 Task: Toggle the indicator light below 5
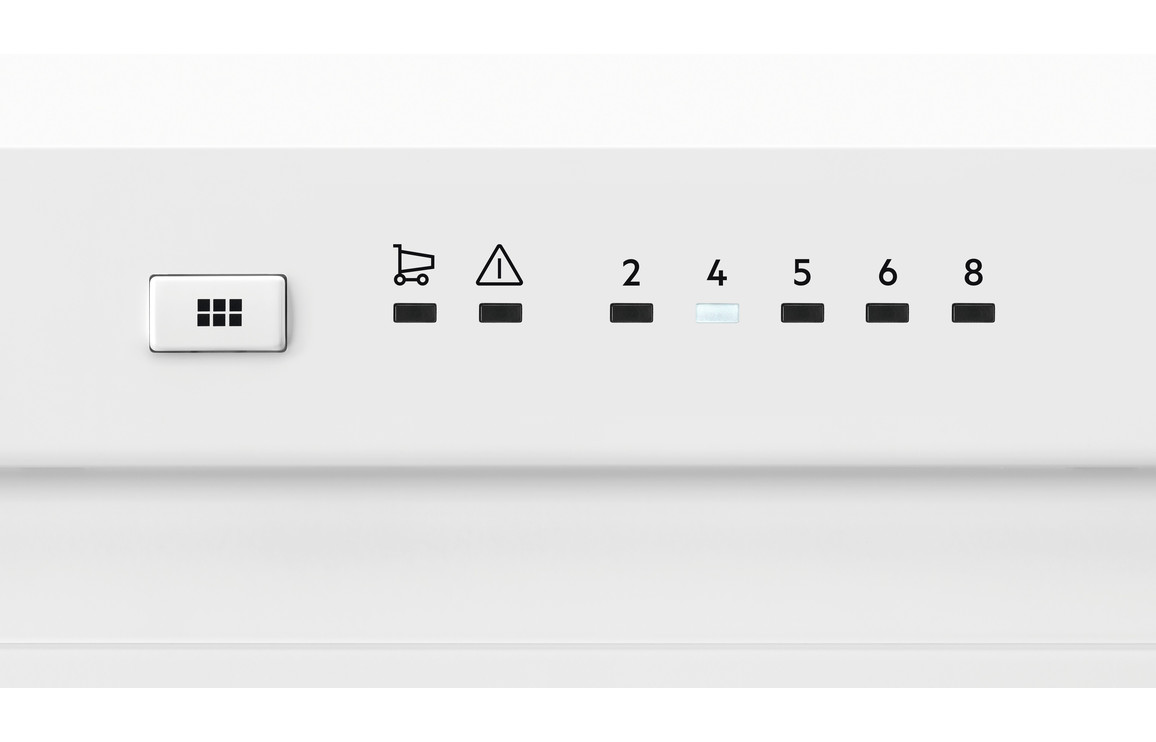[802, 313]
